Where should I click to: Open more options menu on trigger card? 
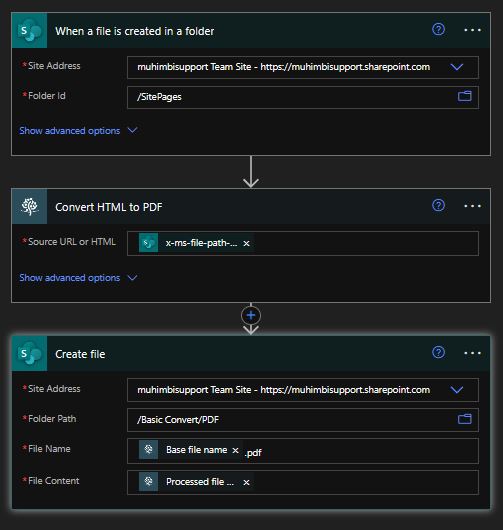coord(472,30)
